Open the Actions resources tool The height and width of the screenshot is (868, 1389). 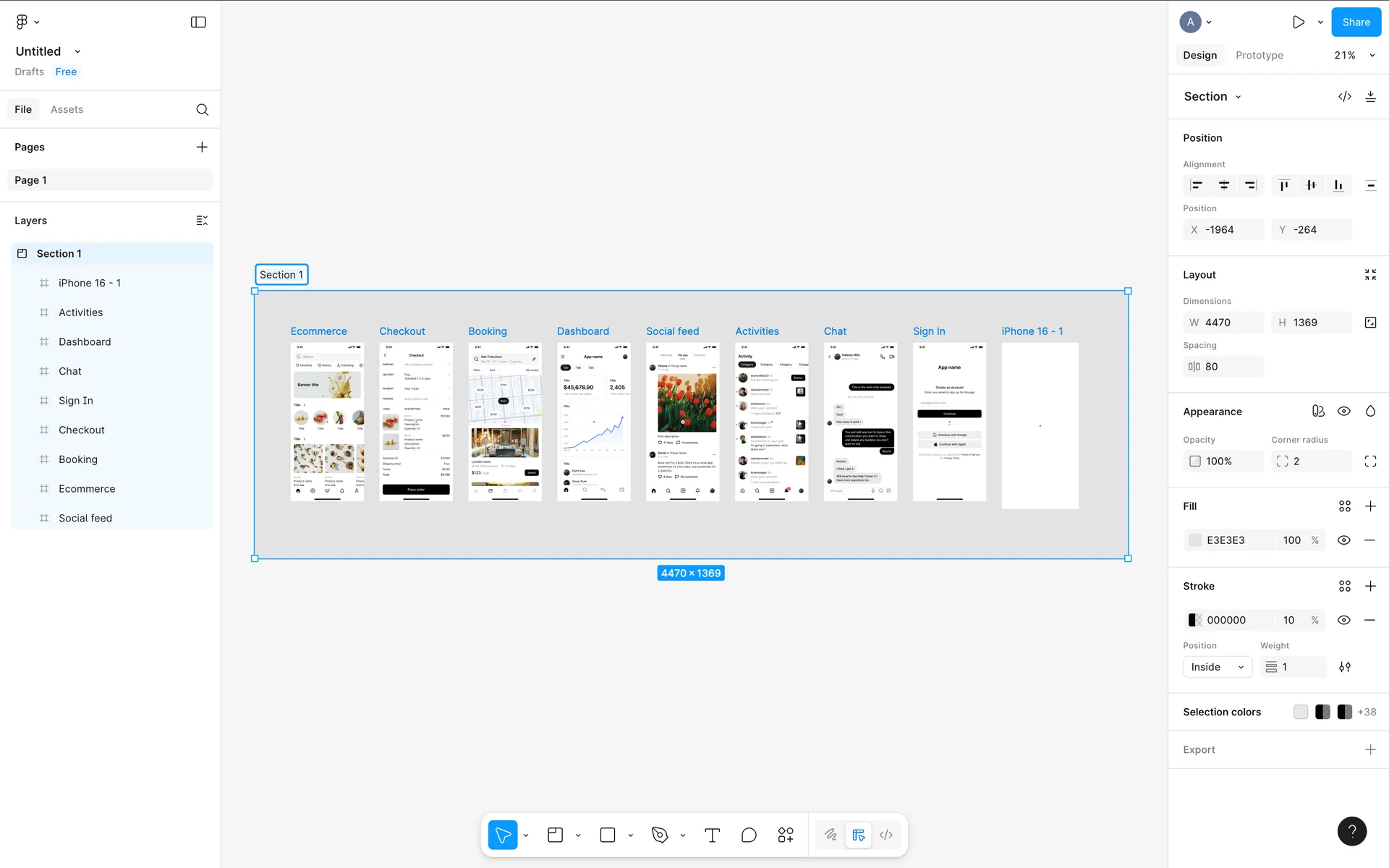786,835
